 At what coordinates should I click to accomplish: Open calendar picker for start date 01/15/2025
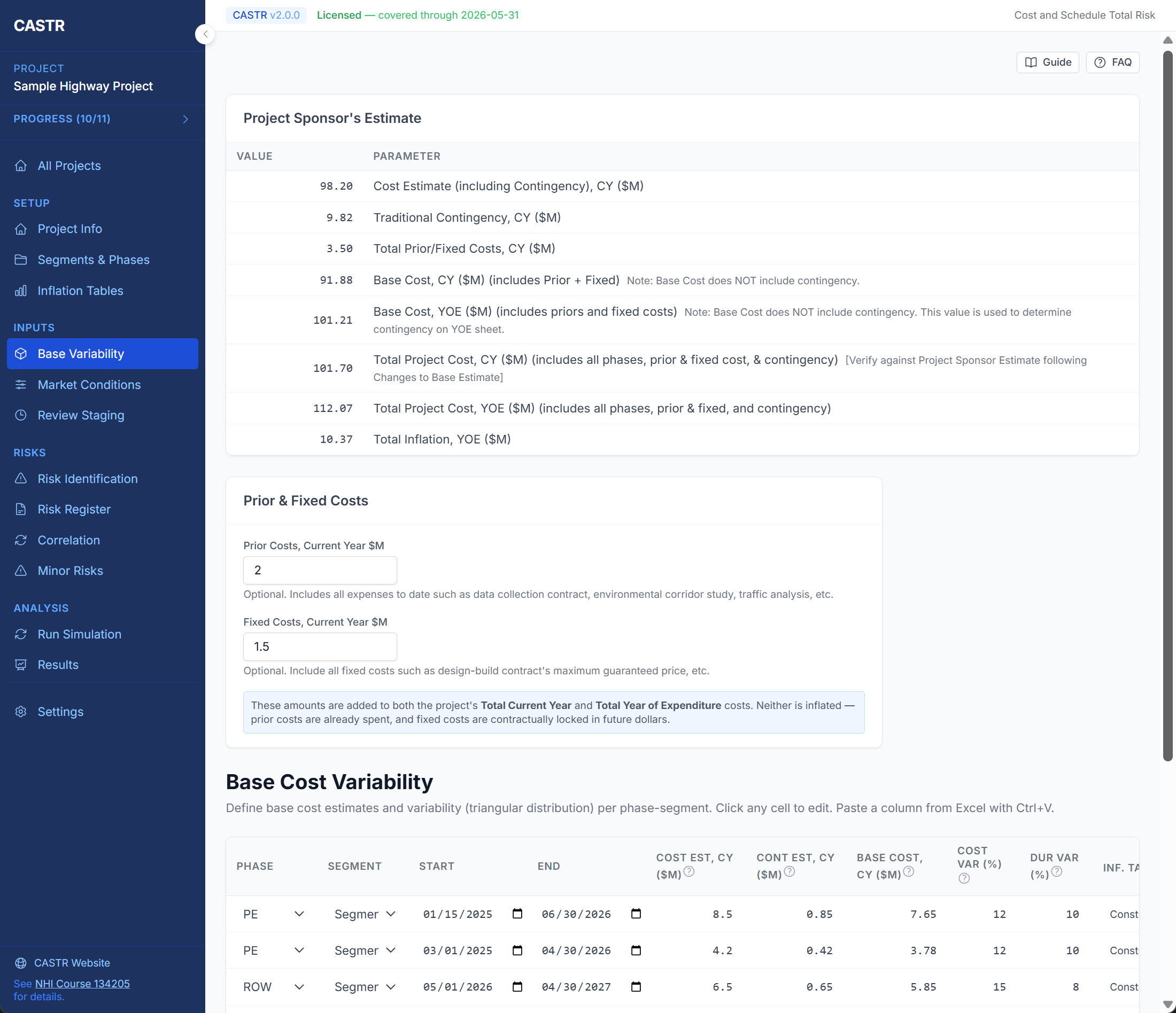(517, 914)
